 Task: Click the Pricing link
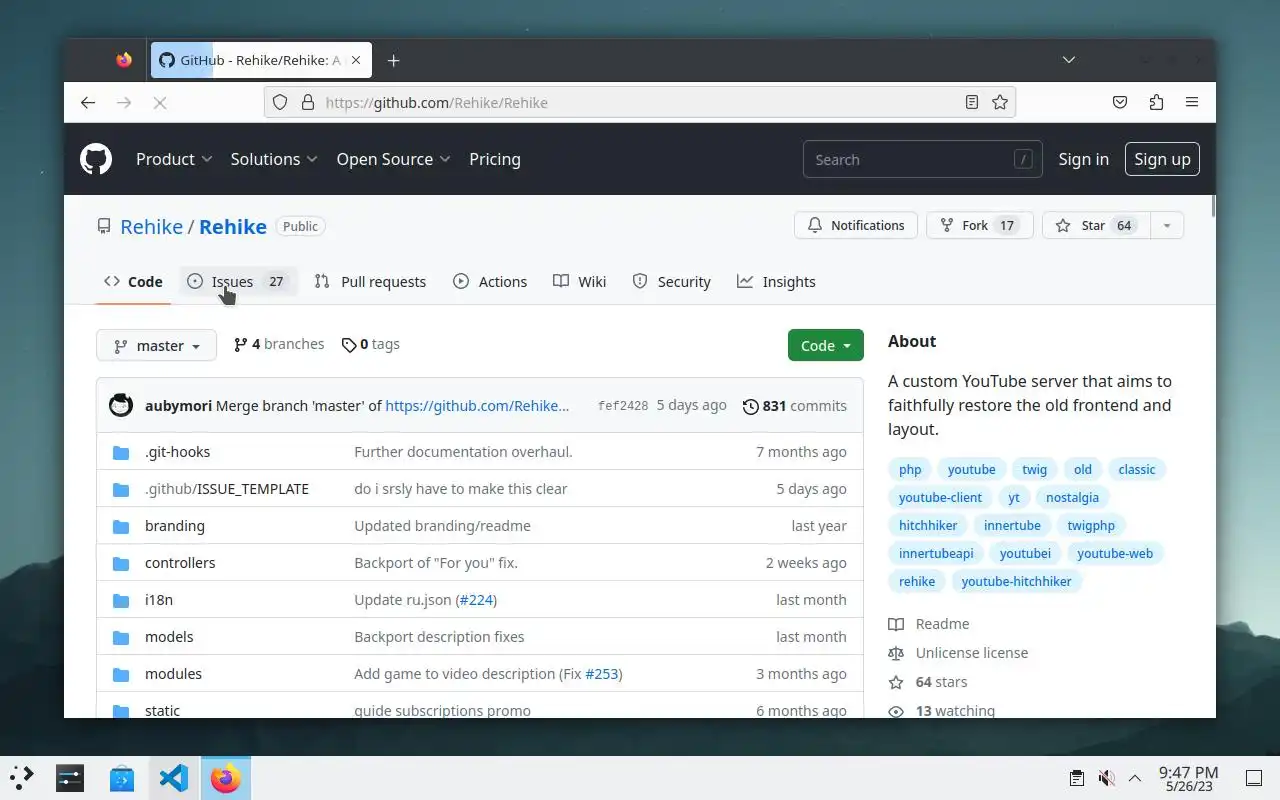[x=495, y=159]
